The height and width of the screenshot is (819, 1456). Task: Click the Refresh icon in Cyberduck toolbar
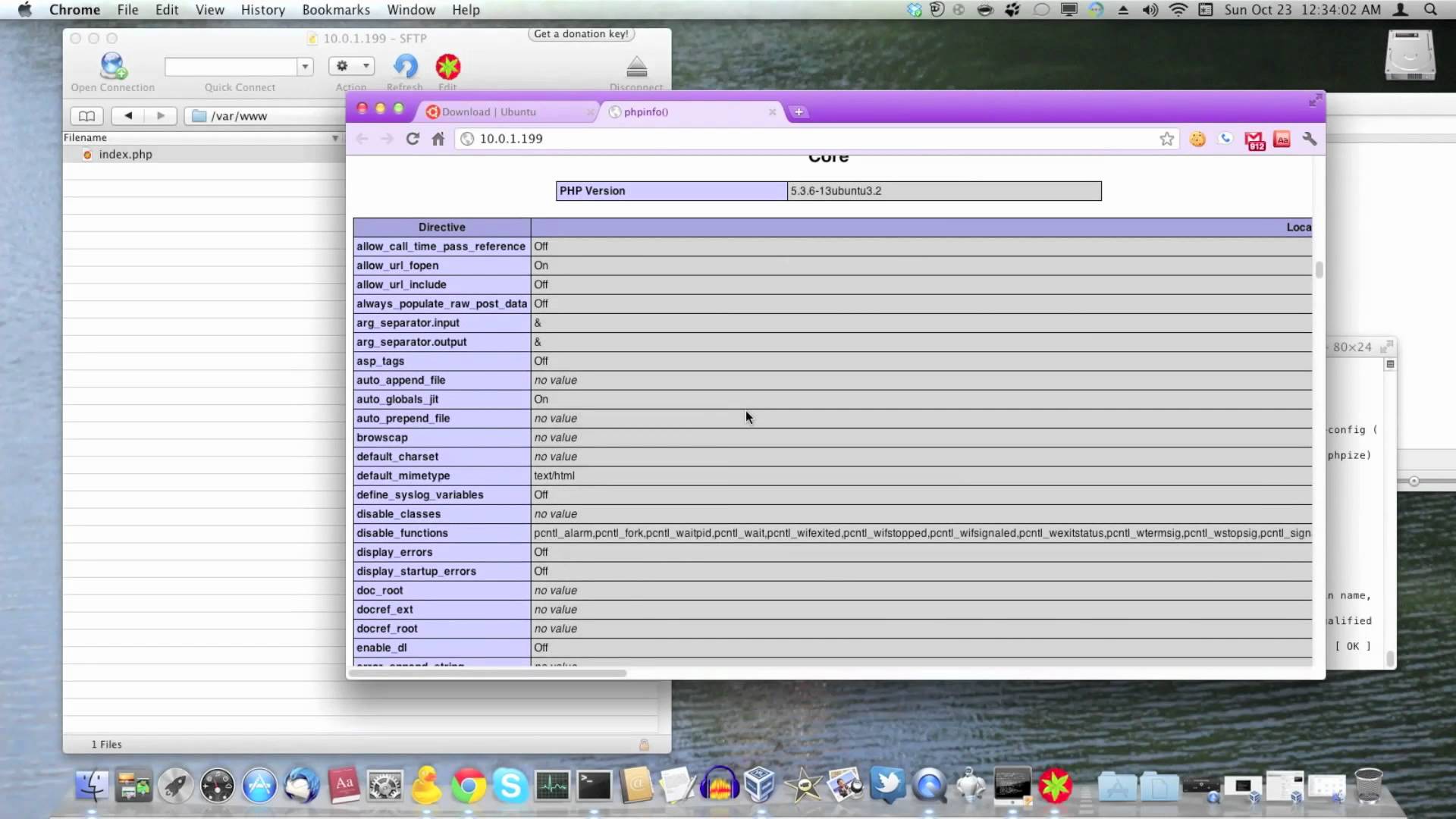(405, 67)
